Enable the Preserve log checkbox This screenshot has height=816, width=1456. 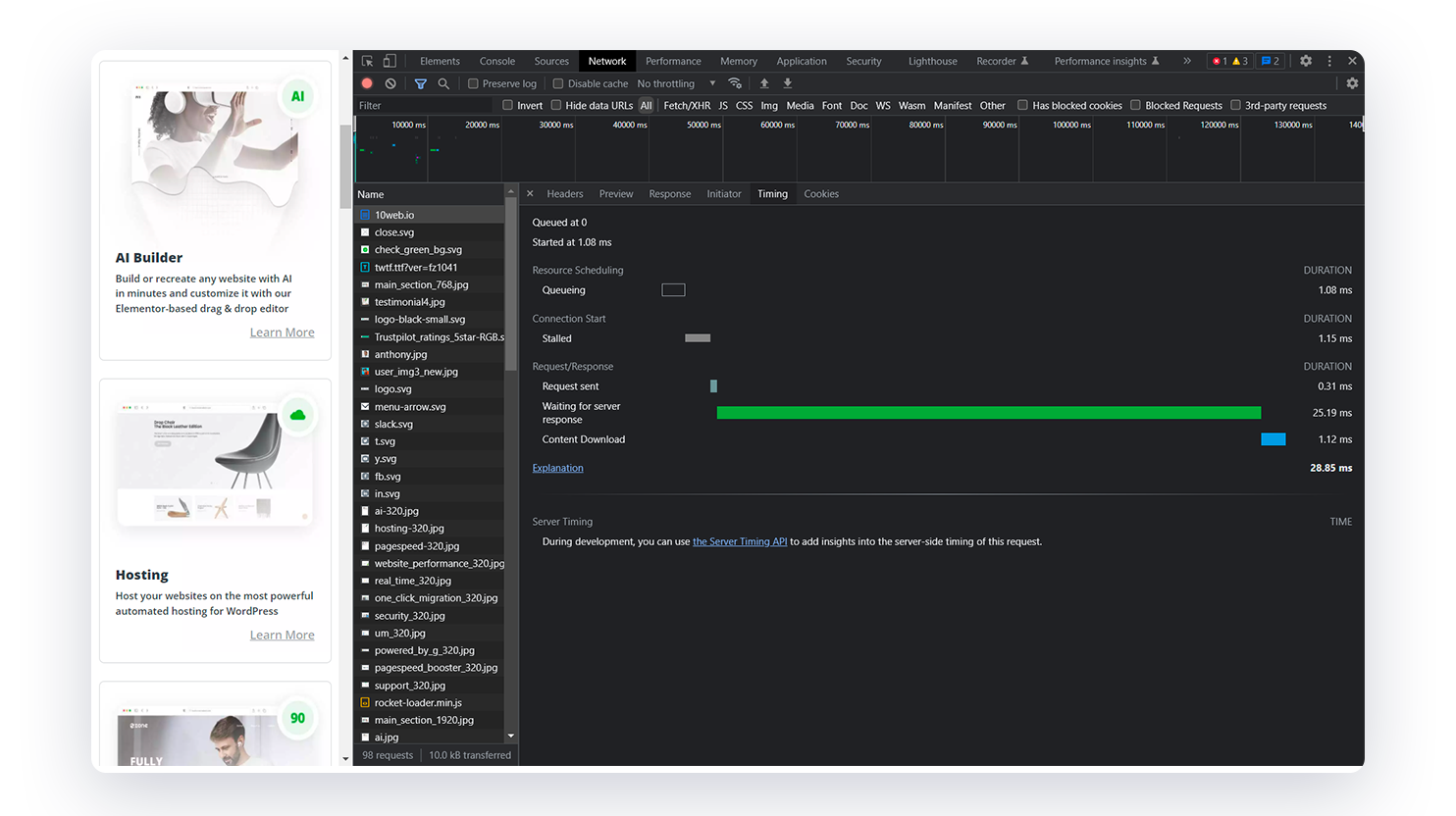[x=473, y=84]
